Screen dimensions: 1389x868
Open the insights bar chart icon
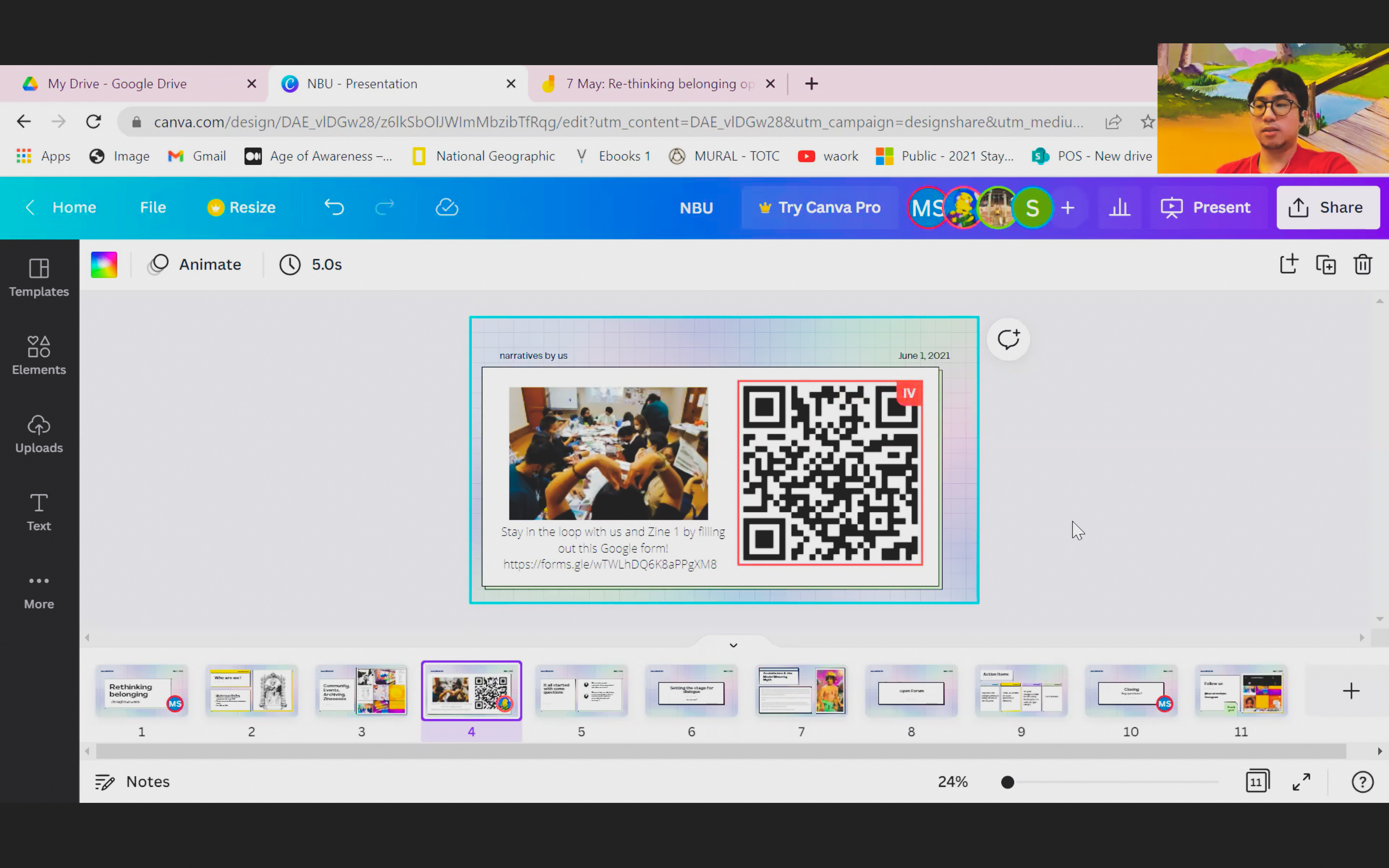coord(1119,207)
